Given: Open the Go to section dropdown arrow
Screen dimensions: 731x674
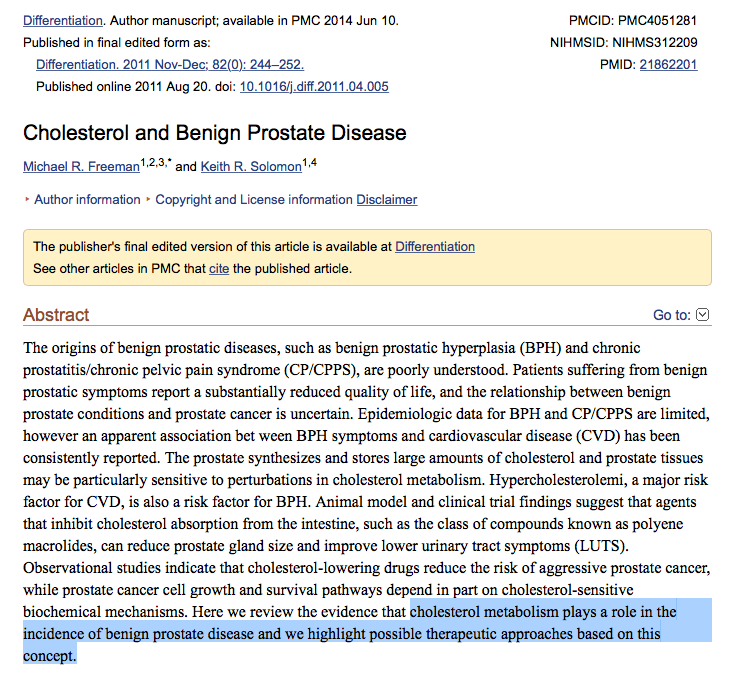Looking at the screenshot, I should 702,315.
